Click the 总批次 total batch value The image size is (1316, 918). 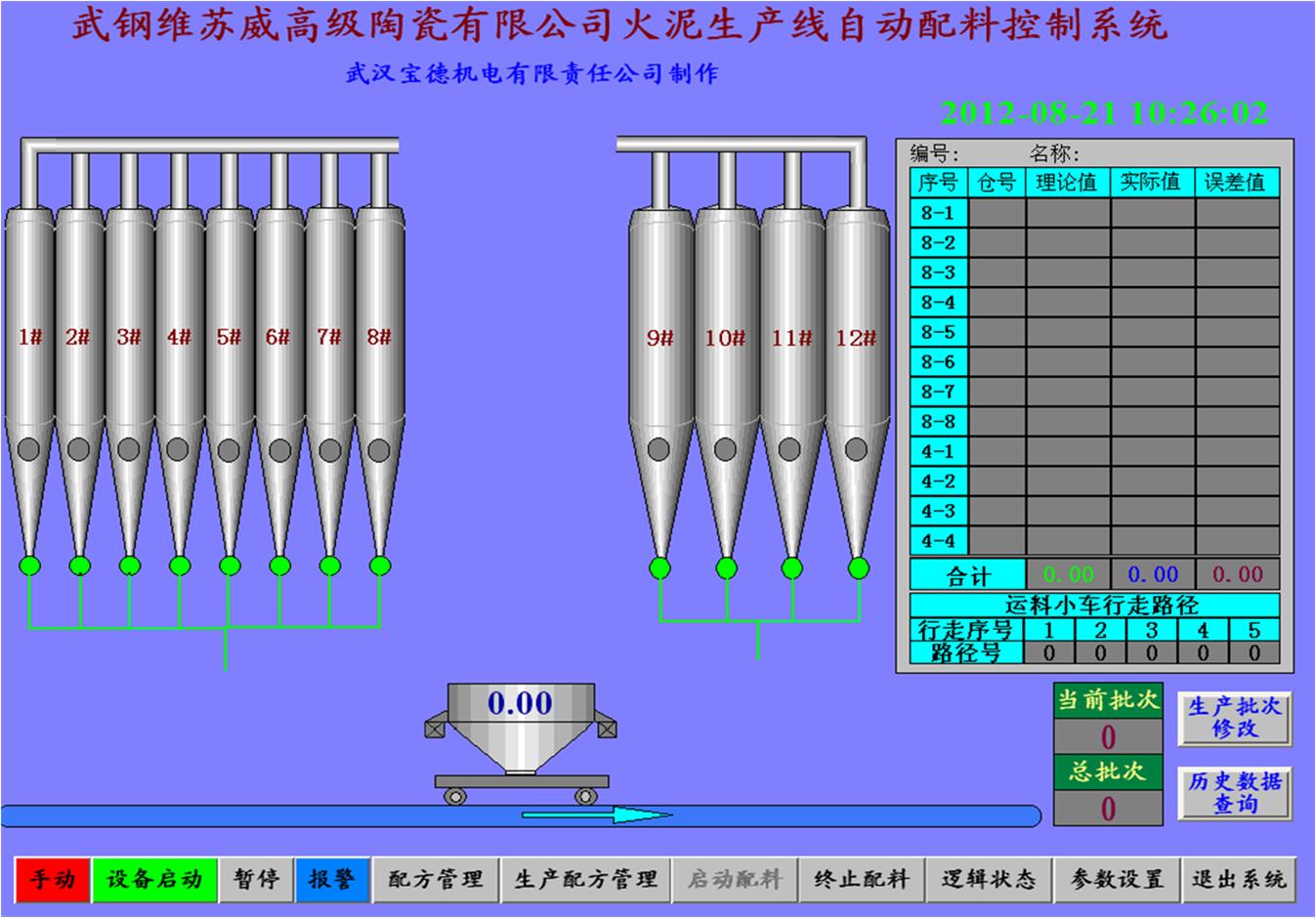pyautogui.click(x=1108, y=808)
